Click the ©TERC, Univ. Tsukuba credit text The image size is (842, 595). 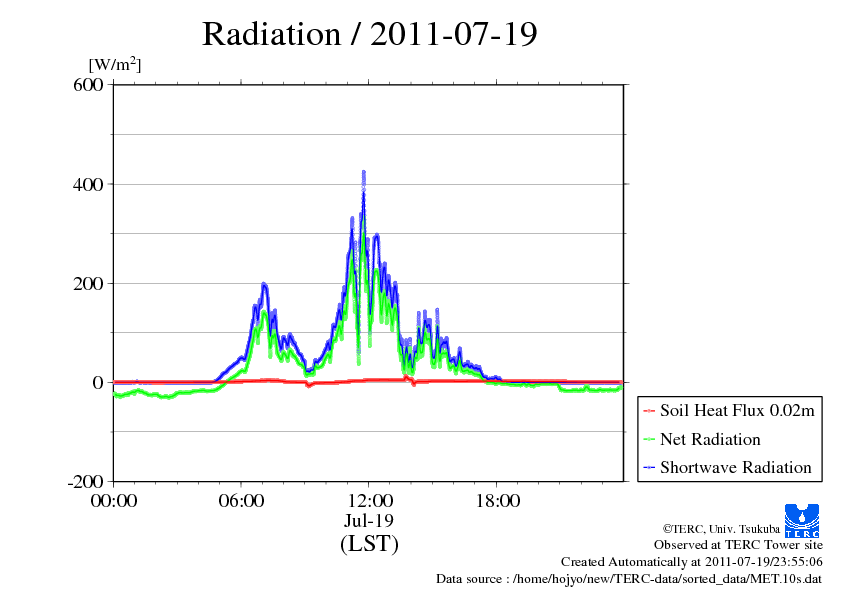(721, 529)
